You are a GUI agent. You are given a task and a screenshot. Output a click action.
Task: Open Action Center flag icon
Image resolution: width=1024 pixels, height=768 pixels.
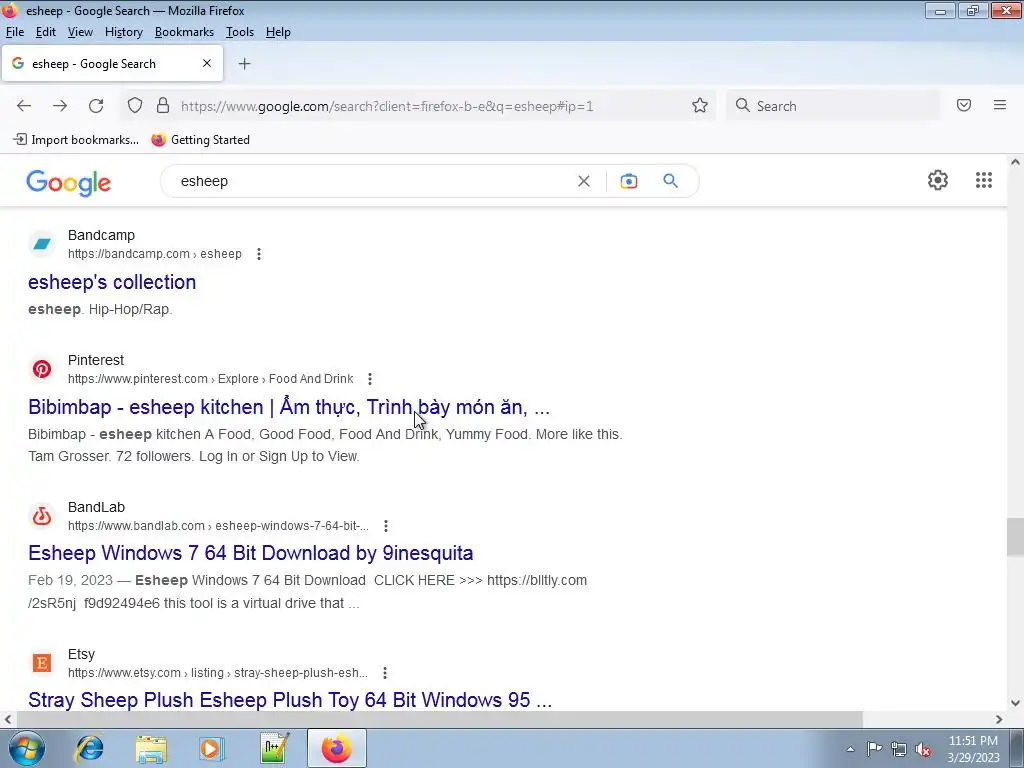click(x=874, y=748)
